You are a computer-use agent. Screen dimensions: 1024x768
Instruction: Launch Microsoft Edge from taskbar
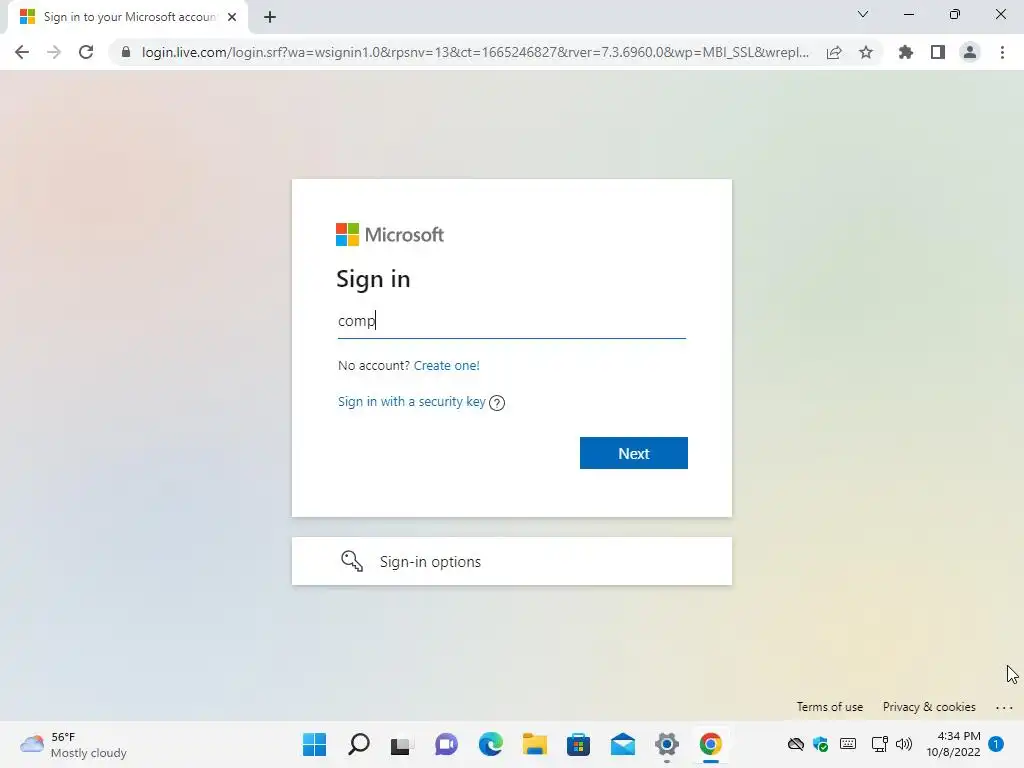coord(490,744)
